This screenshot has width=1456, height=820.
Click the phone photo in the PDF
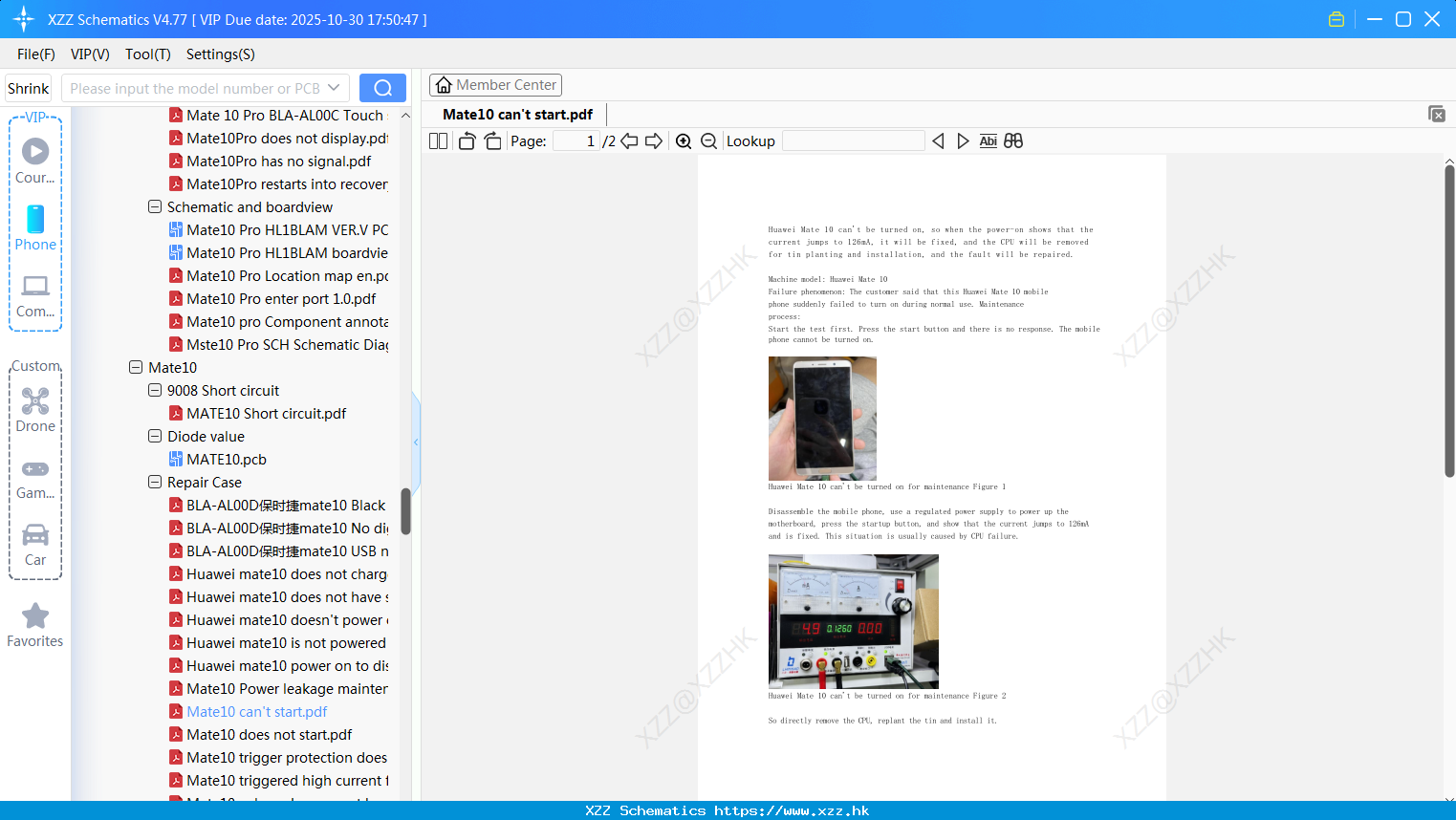pyautogui.click(x=822, y=418)
